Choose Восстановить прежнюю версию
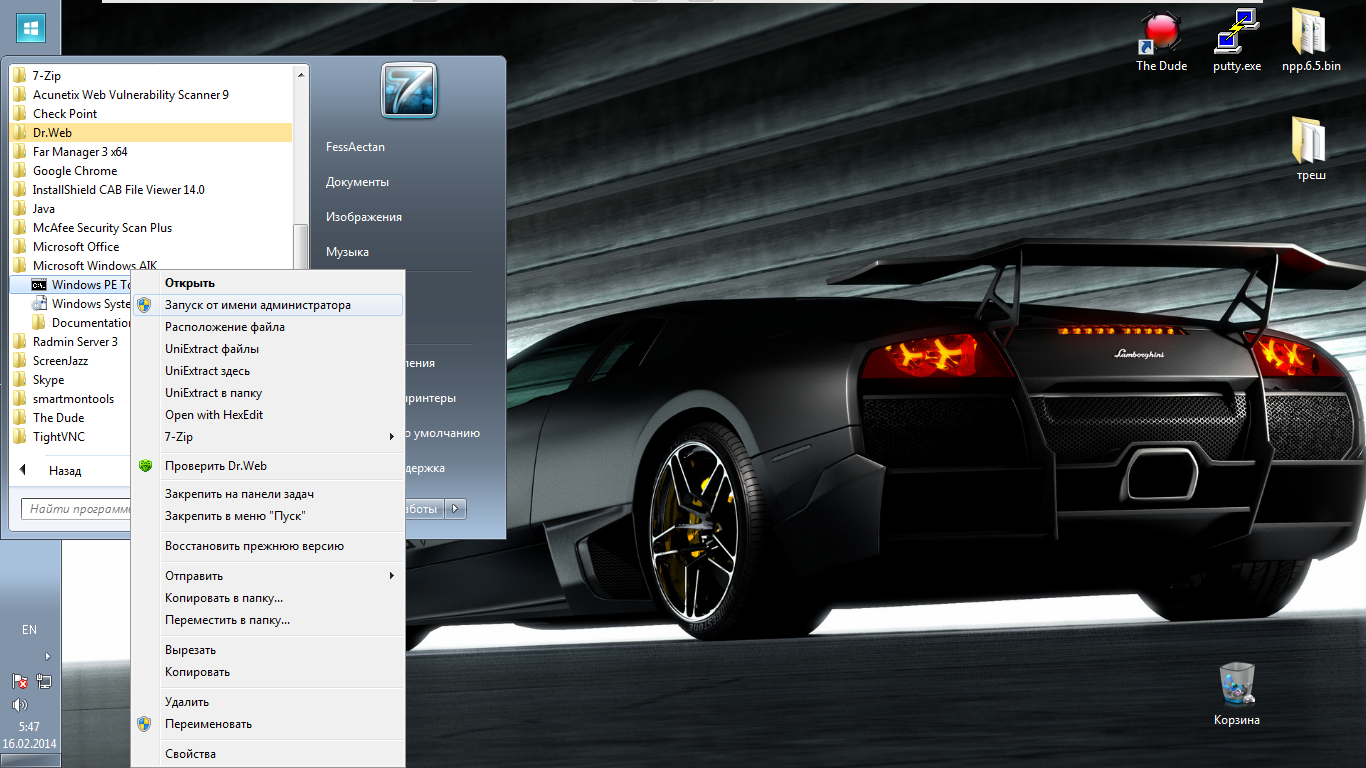Image resolution: width=1366 pixels, height=768 pixels. (x=268, y=546)
